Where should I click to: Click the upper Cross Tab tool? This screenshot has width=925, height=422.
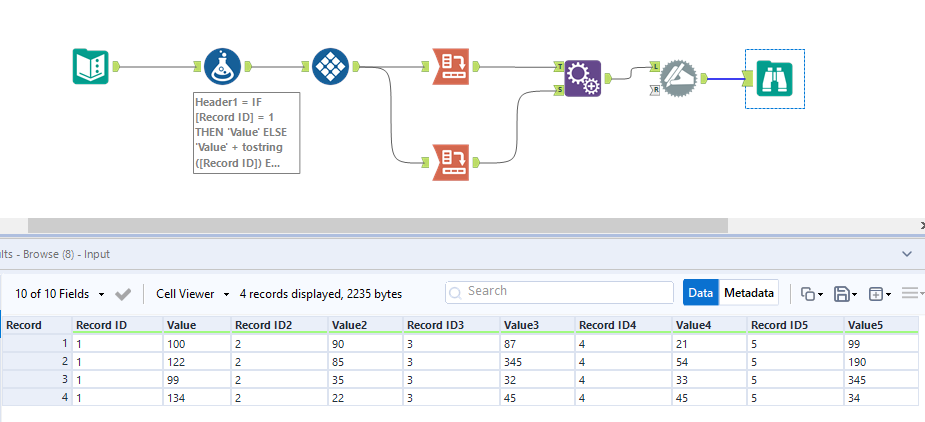[x=451, y=67]
